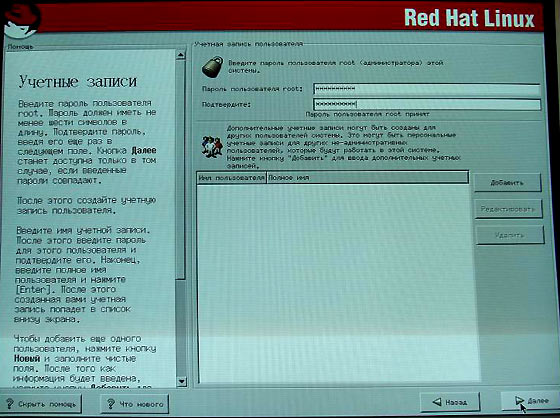Click the Пароль пользователя root label
The width and height of the screenshot is (560, 418).
[x=252, y=89]
